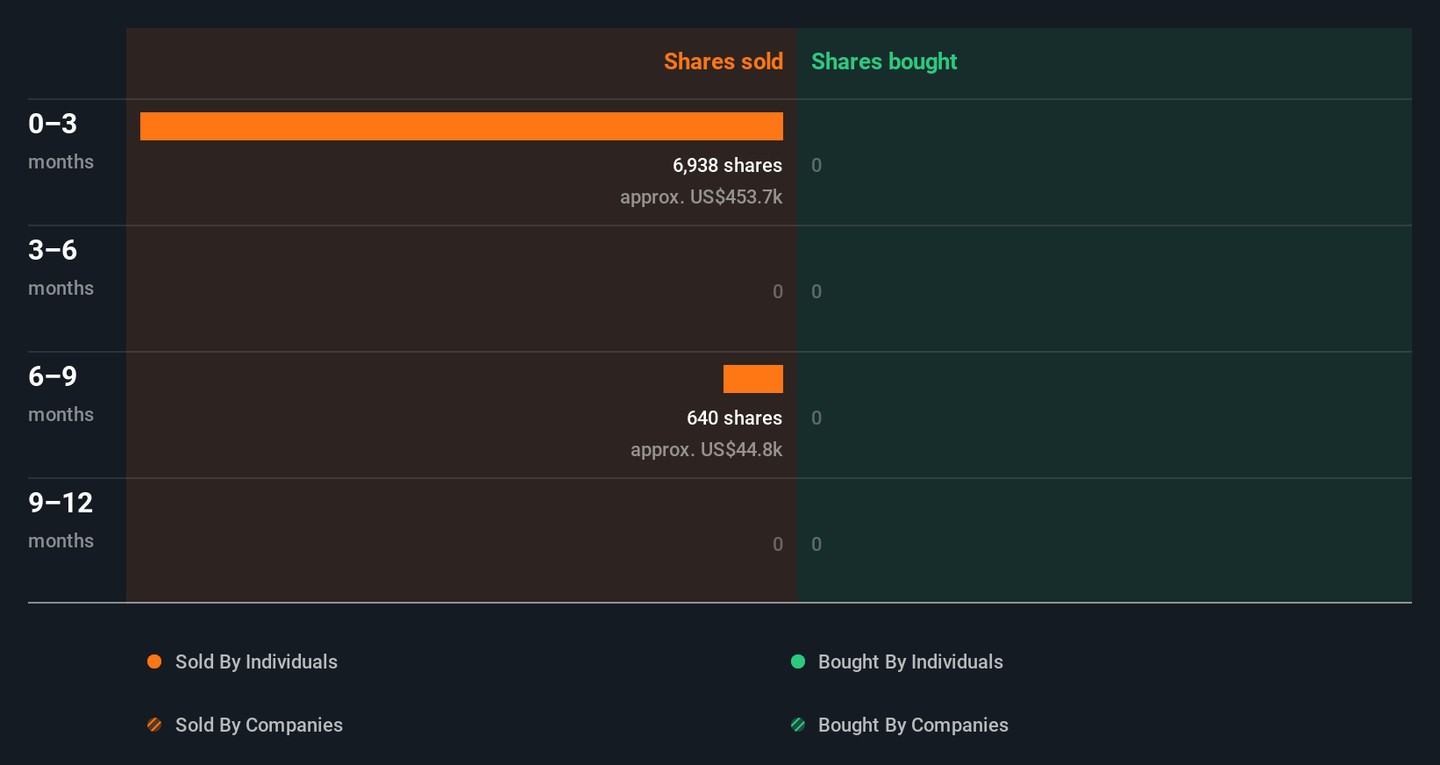Screen dimensions: 1440x765
Task: Click the striped Bought By Companies icon
Action: (798, 725)
